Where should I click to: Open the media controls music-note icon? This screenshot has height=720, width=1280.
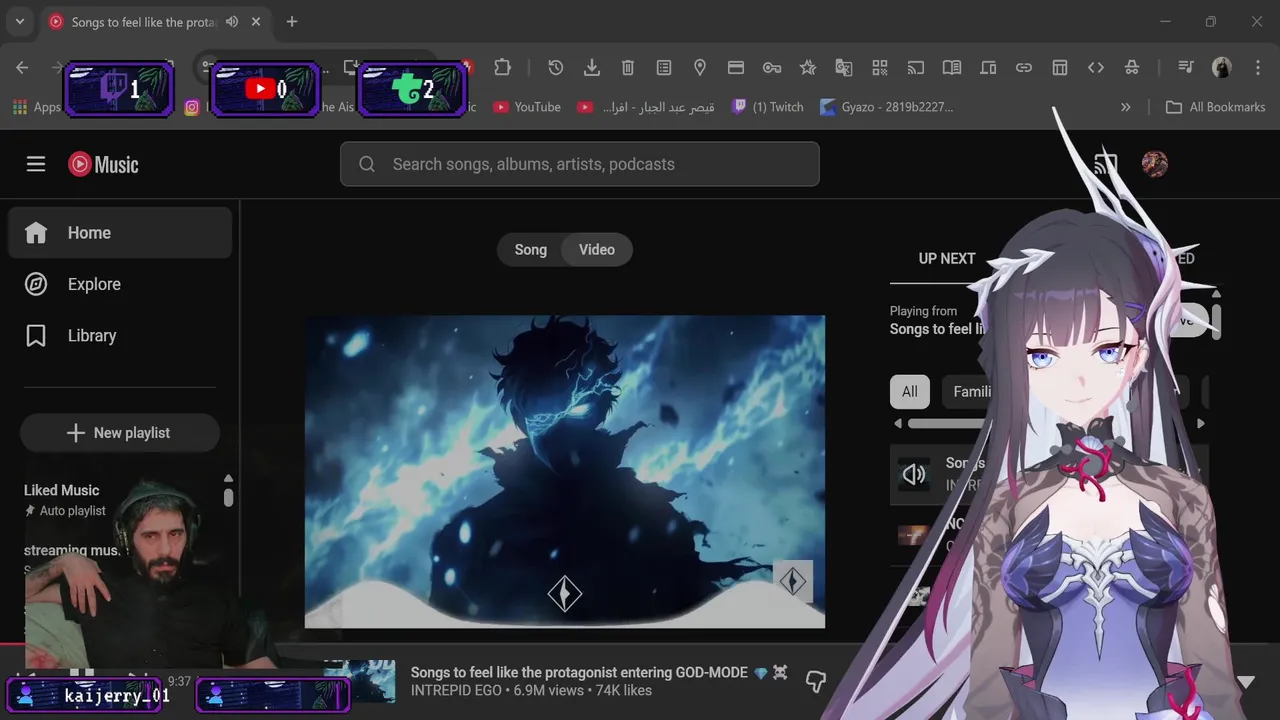pos(1186,67)
